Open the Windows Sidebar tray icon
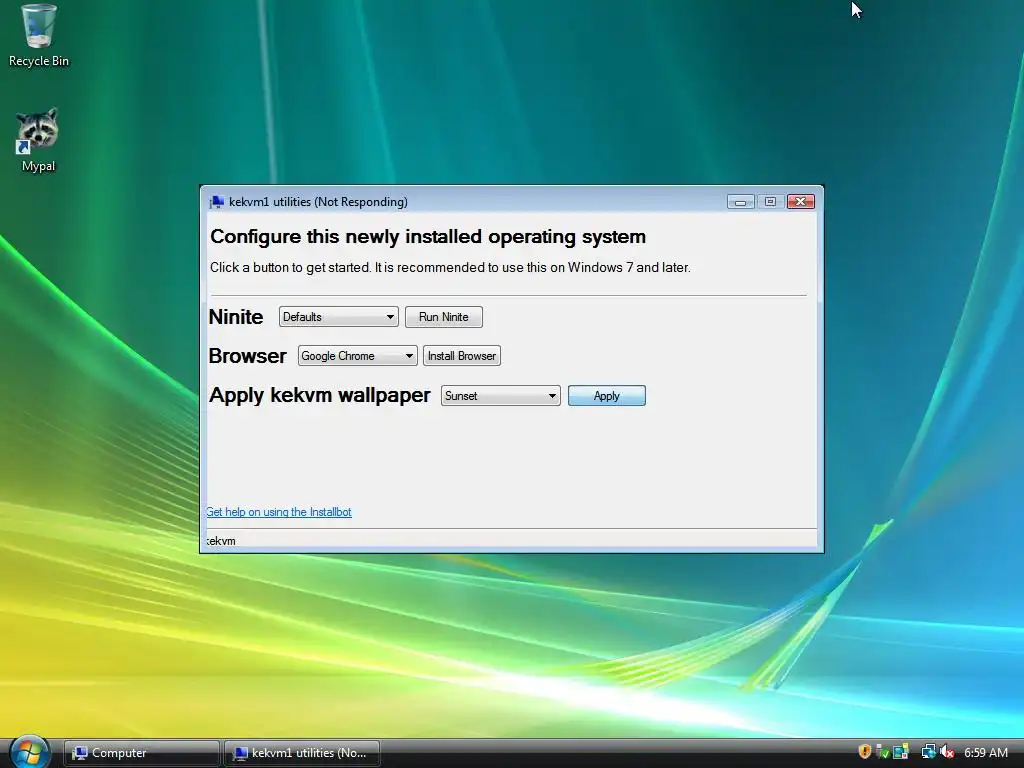 [x=901, y=751]
